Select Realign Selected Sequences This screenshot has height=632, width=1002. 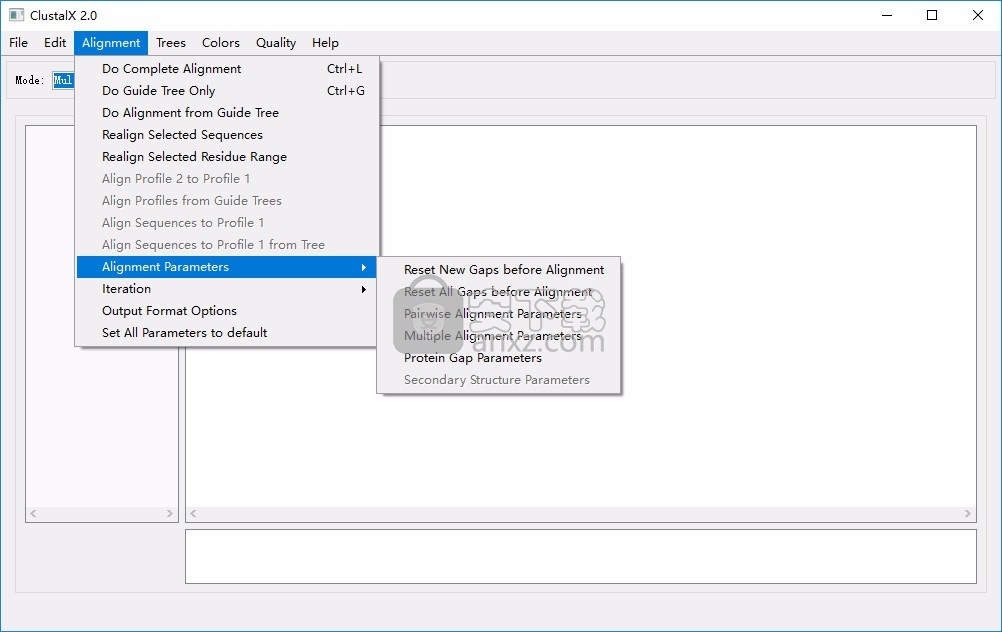coord(227,135)
